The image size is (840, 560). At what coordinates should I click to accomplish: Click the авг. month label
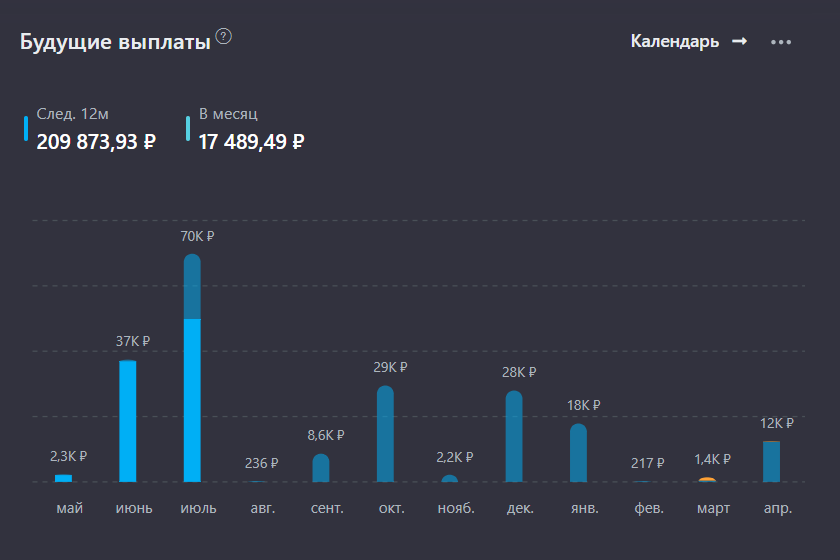pyautogui.click(x=263, y=508)
